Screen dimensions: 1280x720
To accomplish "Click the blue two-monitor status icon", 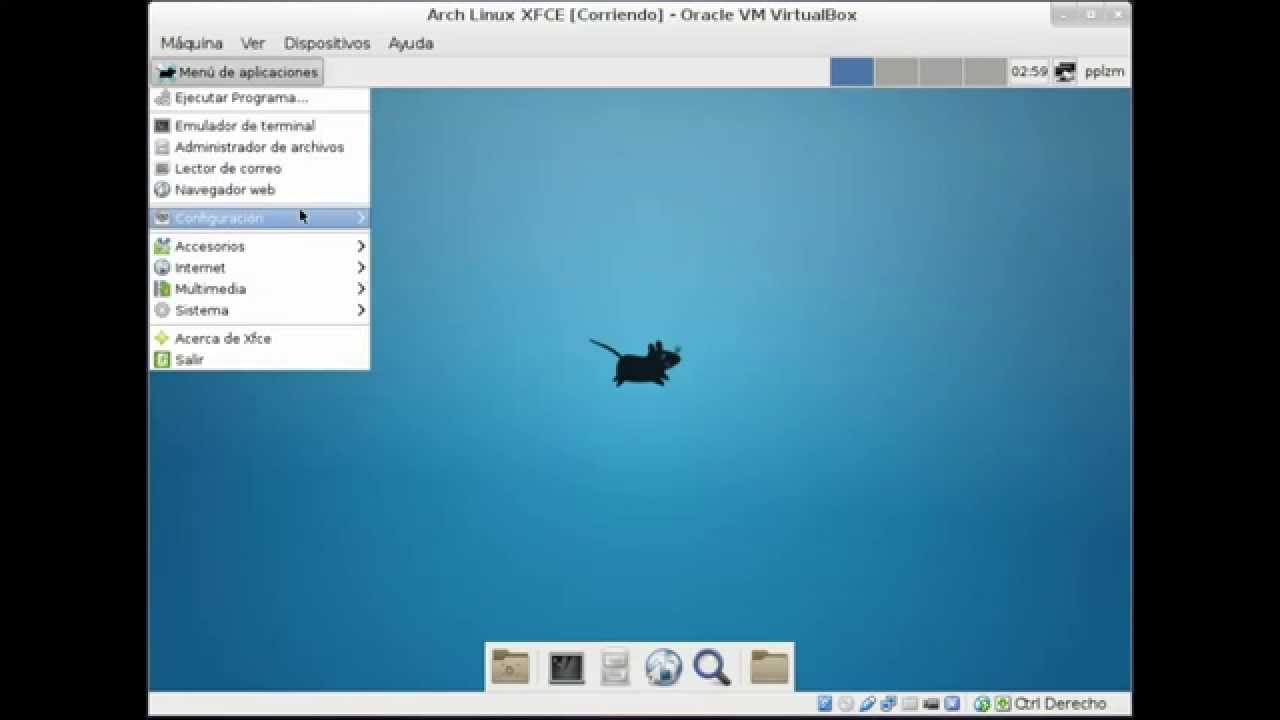I will point(888,704).
